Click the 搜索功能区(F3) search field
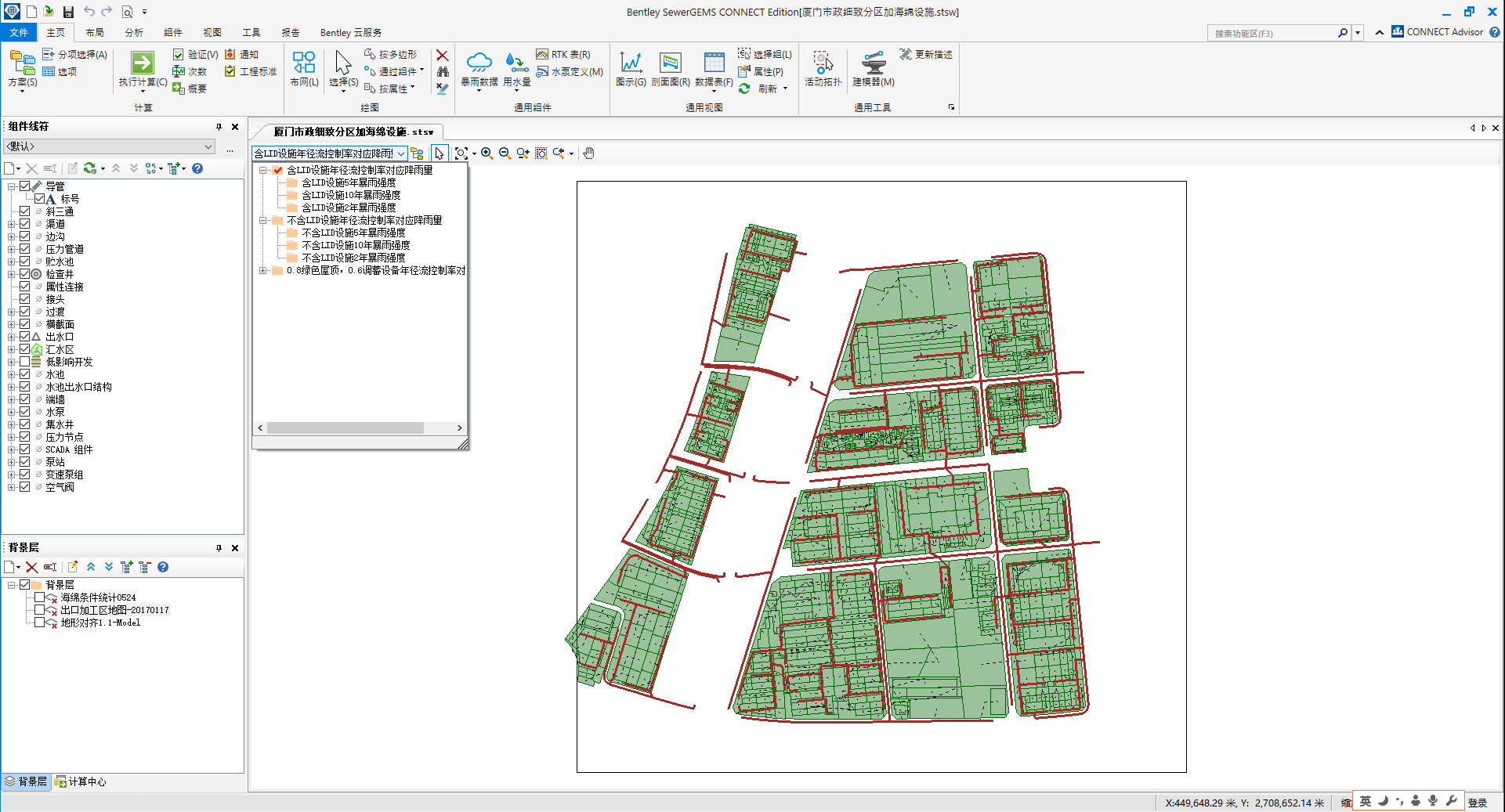 [1272, 33]
